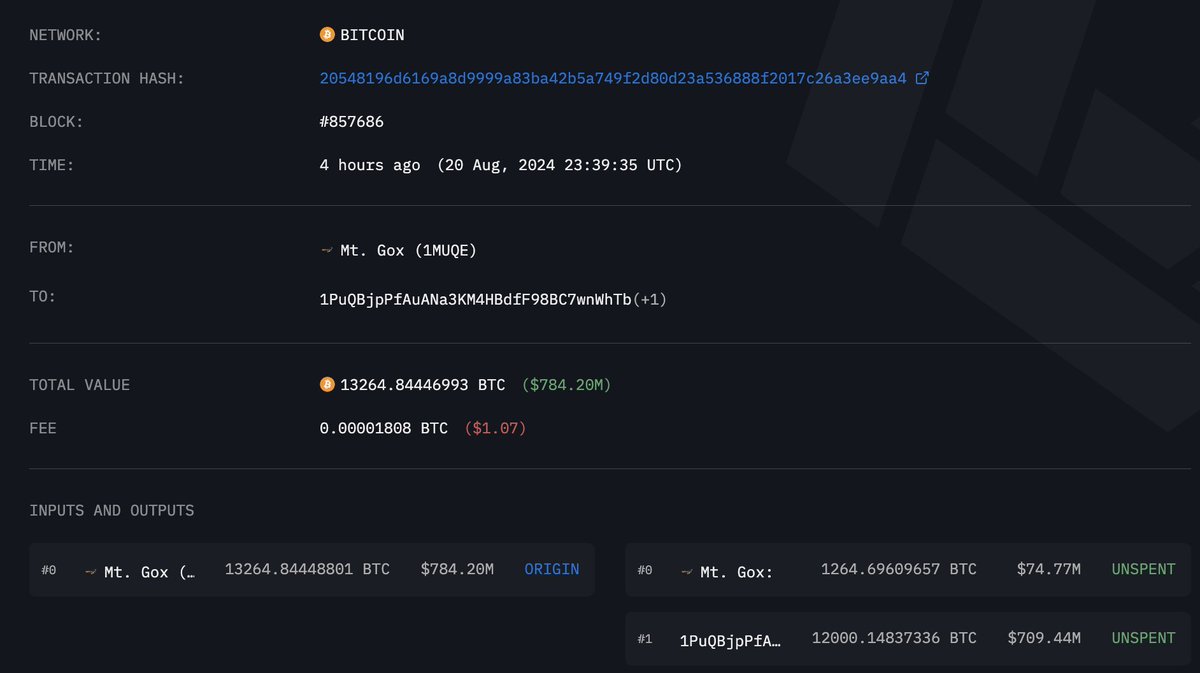Viewport: 1200px width, 673px height.
Task: Select timestamp (20 Aug, 2024 23:39:35 UTC)
Action: [560, 165]
